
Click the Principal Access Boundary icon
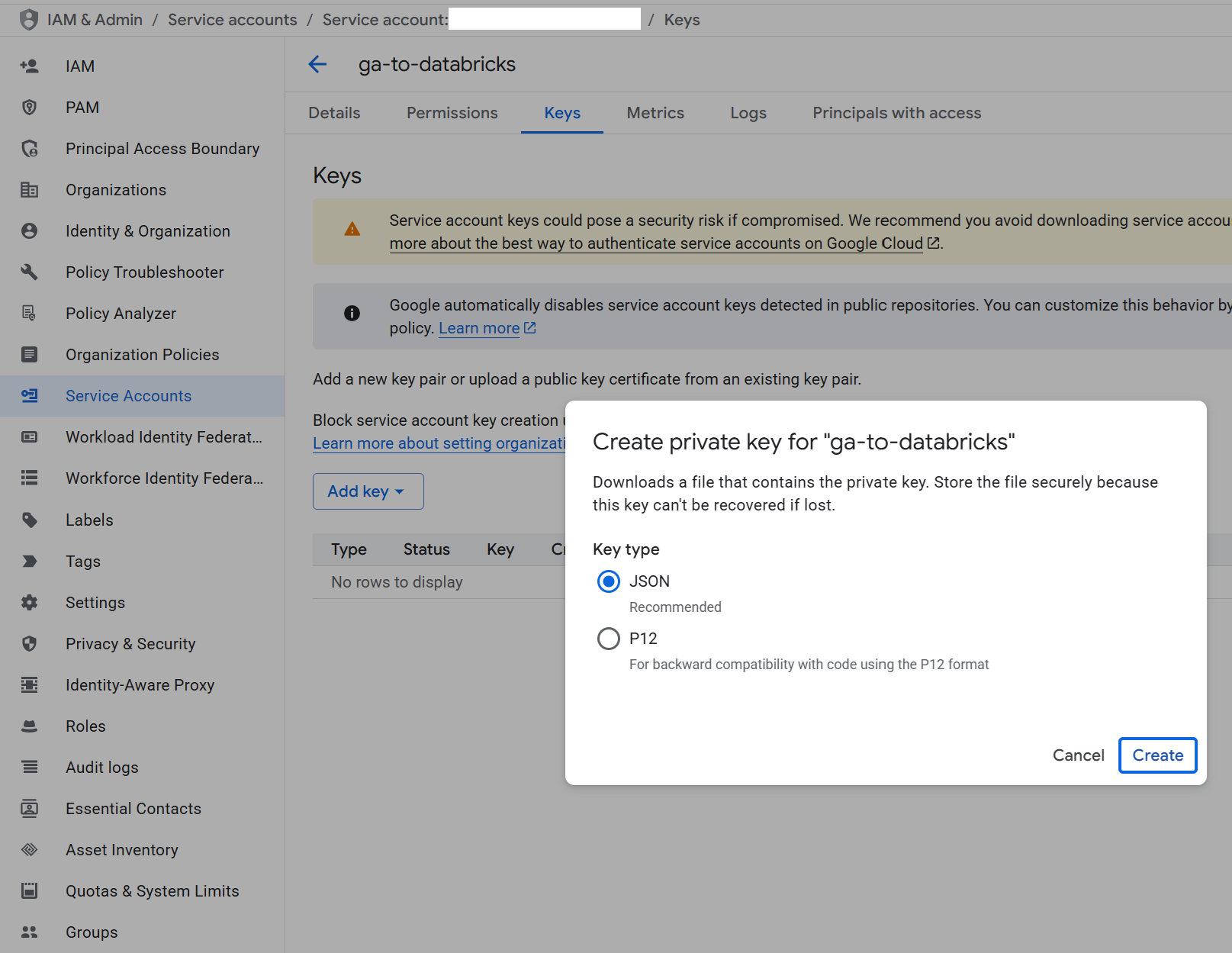(30, 149)
